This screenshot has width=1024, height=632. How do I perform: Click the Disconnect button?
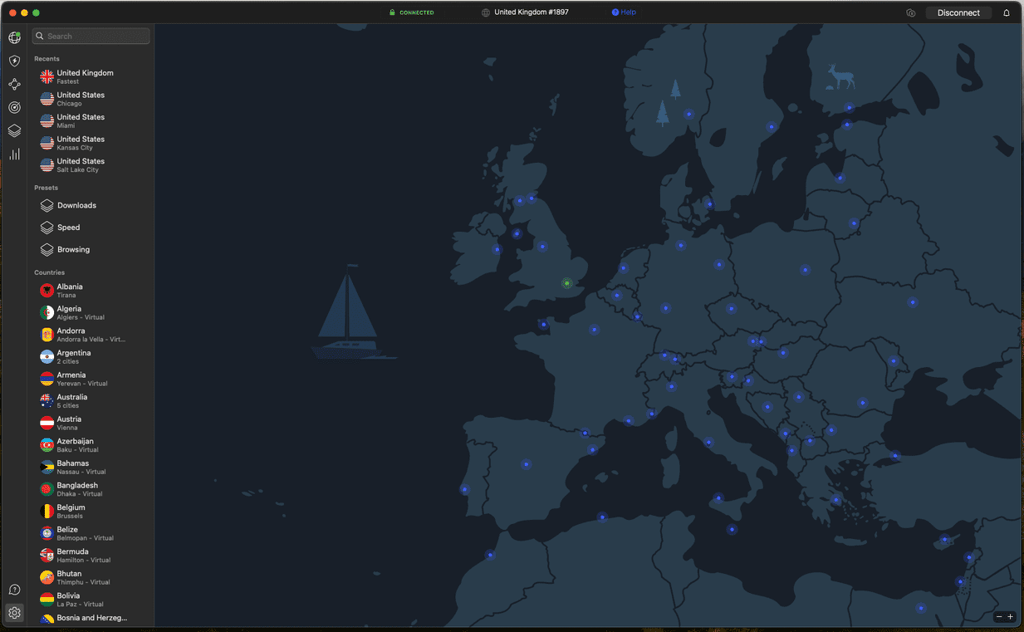tap(958, 12)
